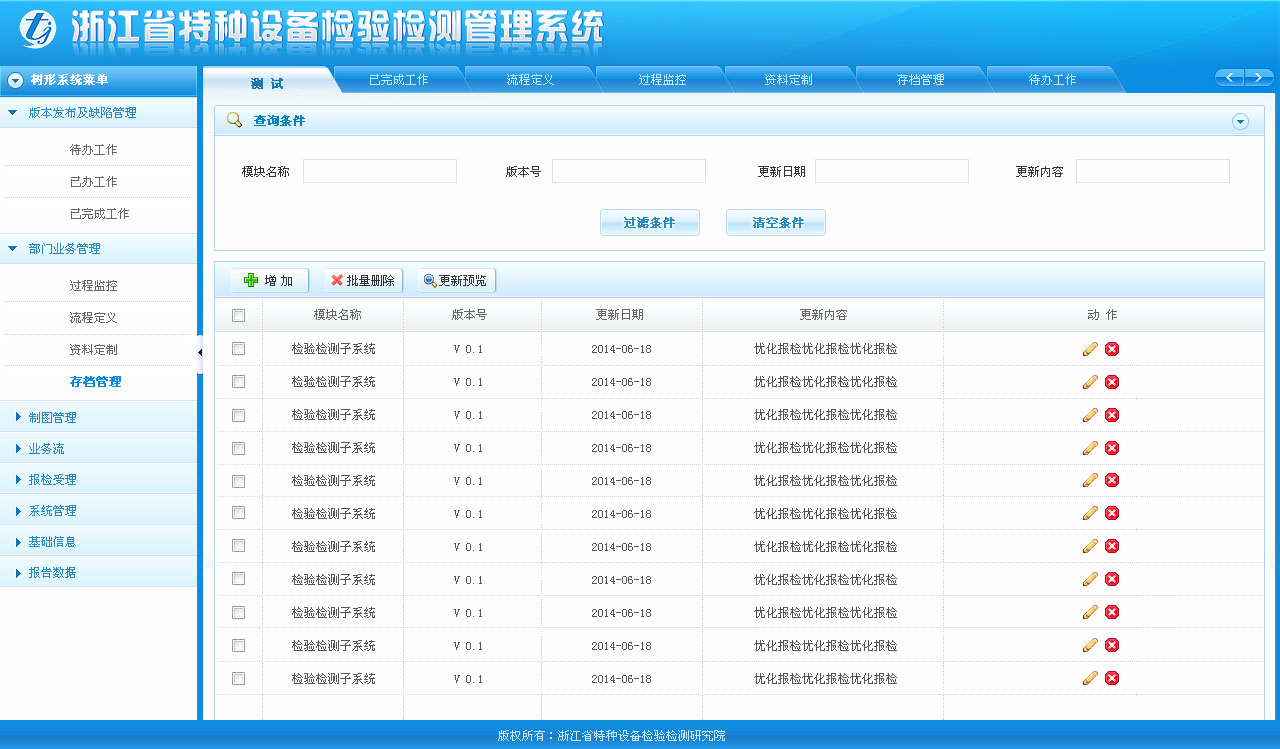Click the 清空条件 clear button
The height and width of the screenshot is (749, 1280).
point(776,223)
